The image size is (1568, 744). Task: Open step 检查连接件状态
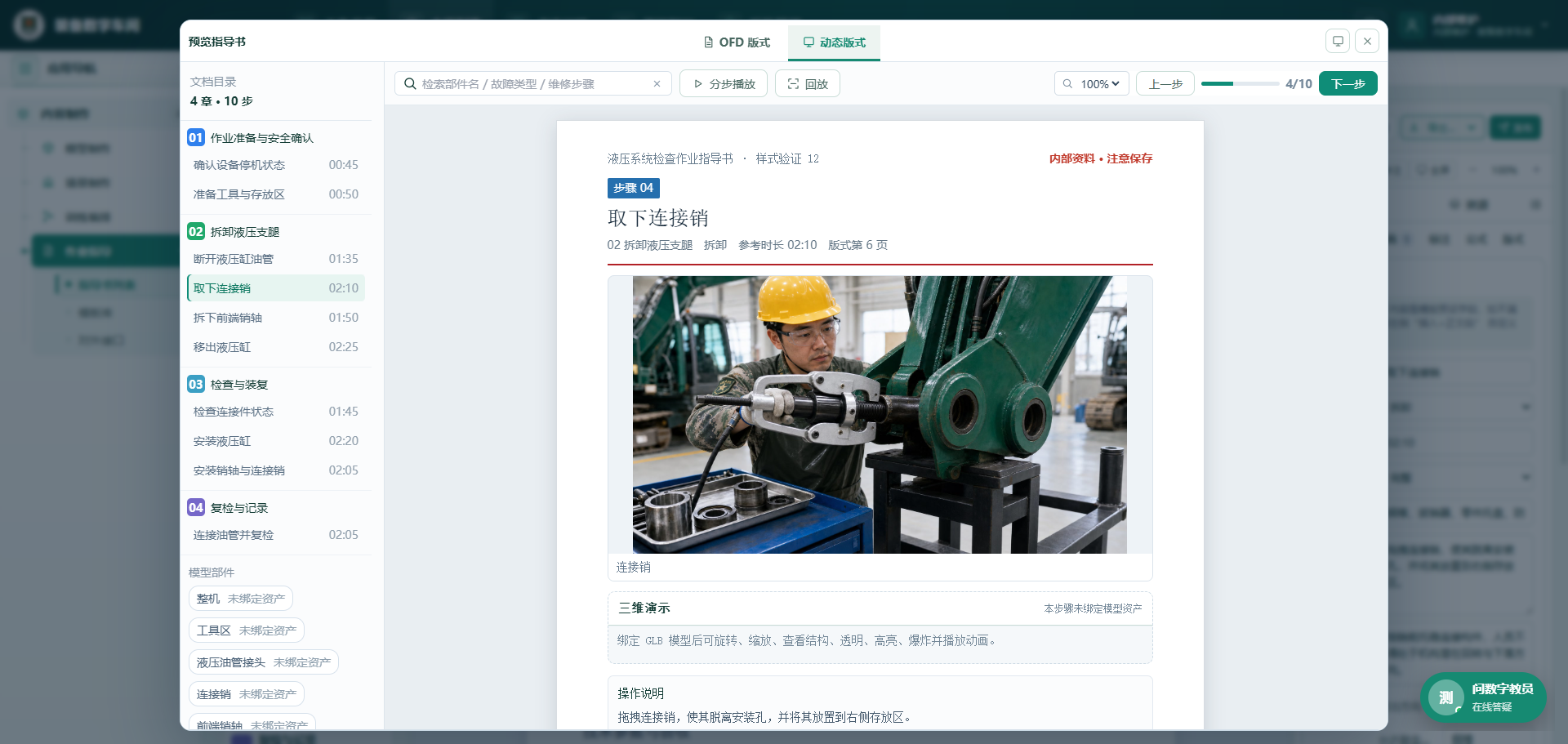click(x=276, y=412)
